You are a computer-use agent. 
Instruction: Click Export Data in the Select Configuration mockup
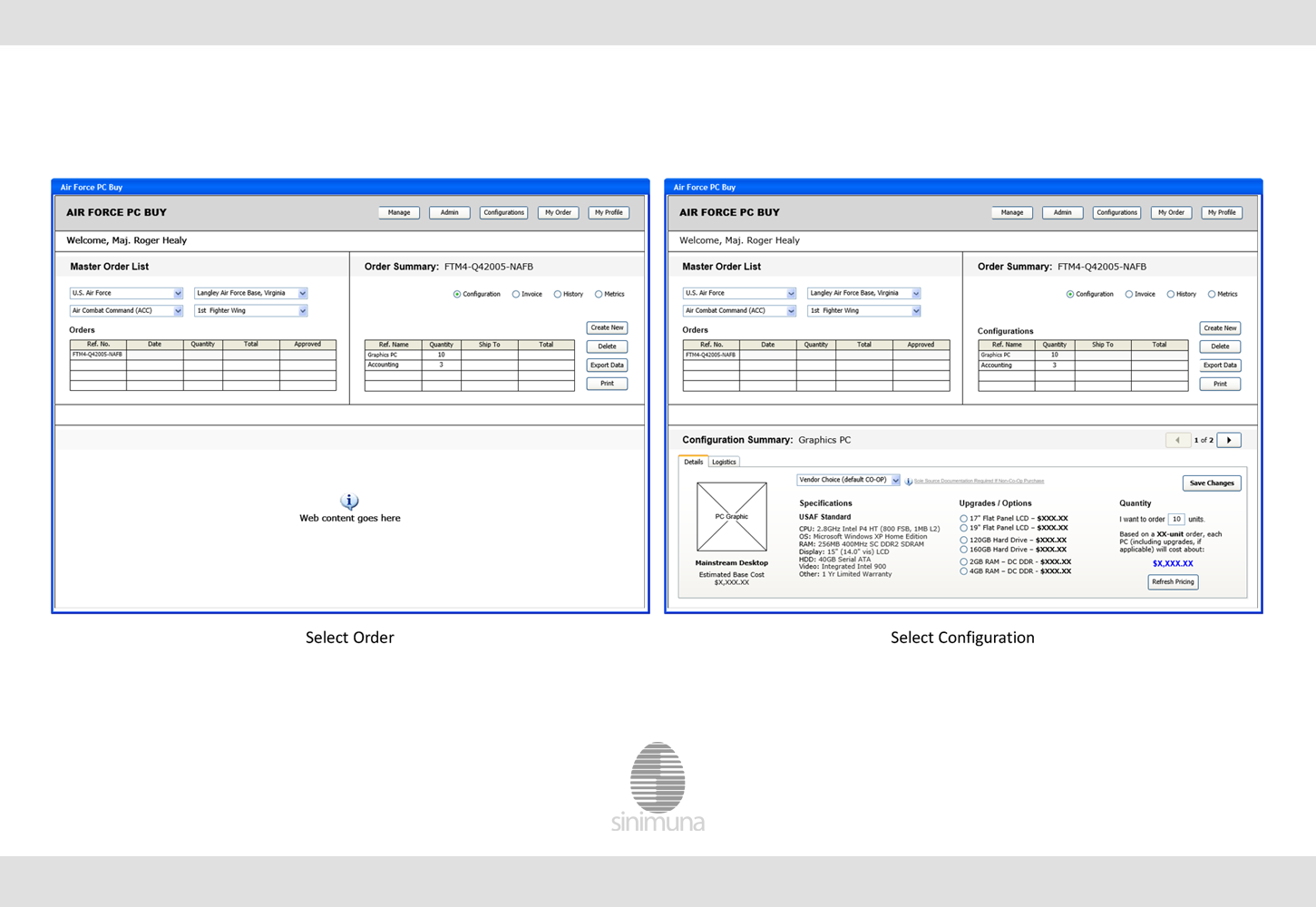[1220, 366]
